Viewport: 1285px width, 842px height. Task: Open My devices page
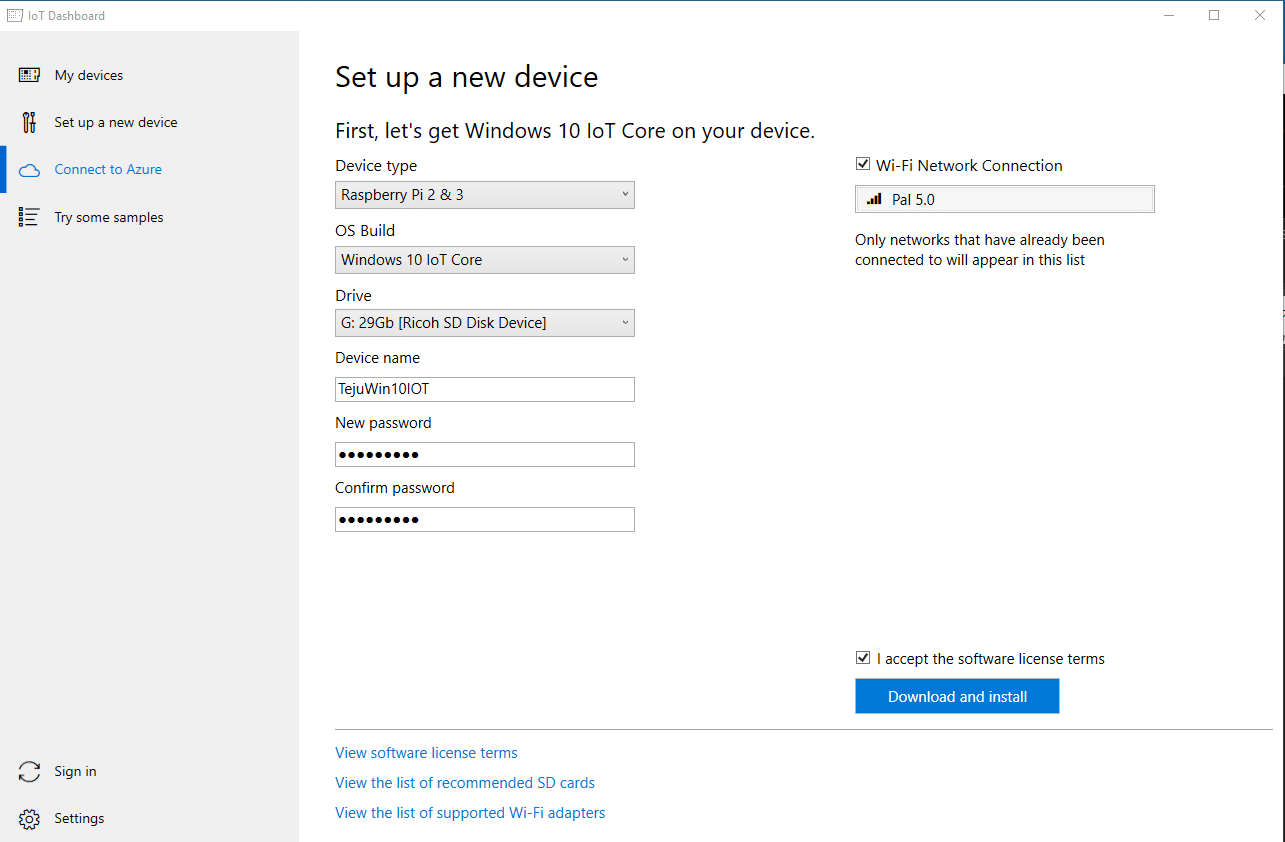(149, 75)
